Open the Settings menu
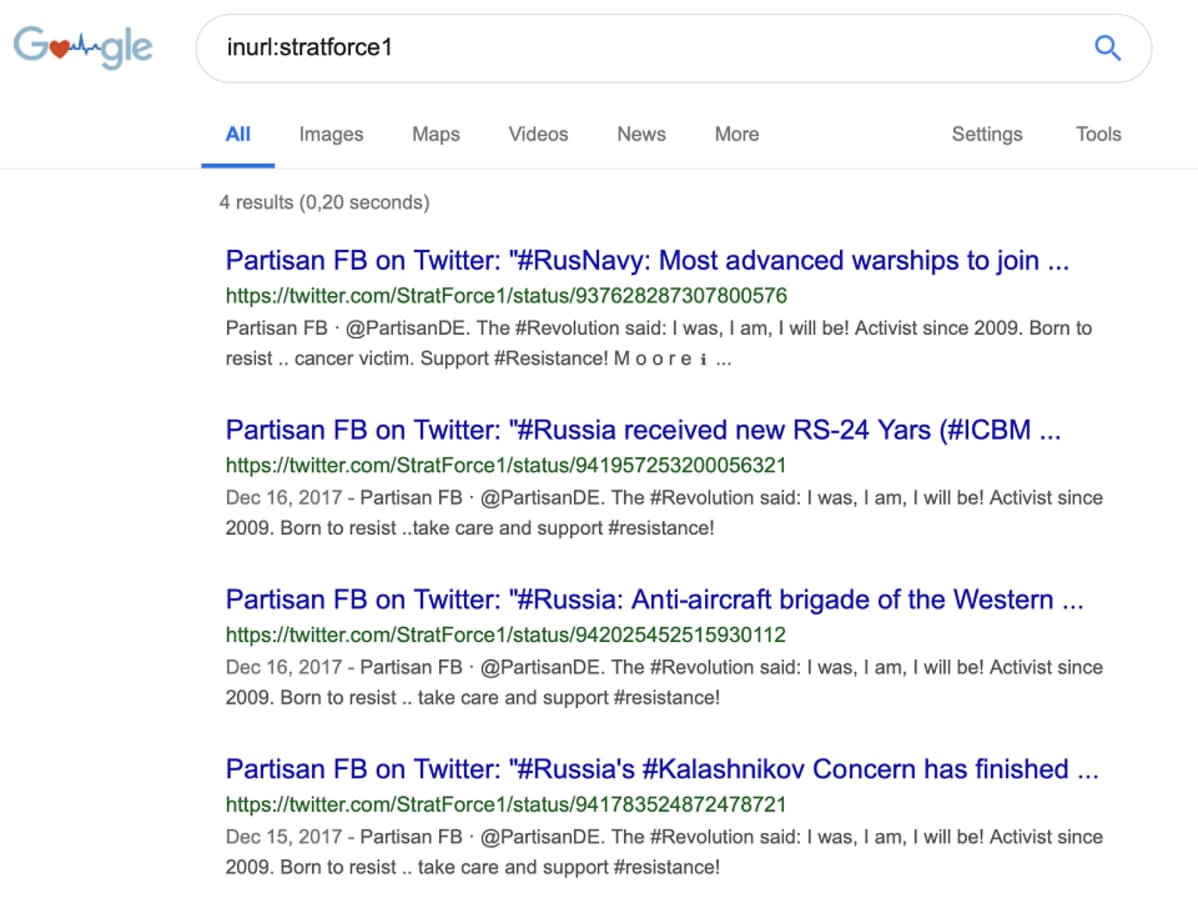1198x898 pixels. pos(986,135)
